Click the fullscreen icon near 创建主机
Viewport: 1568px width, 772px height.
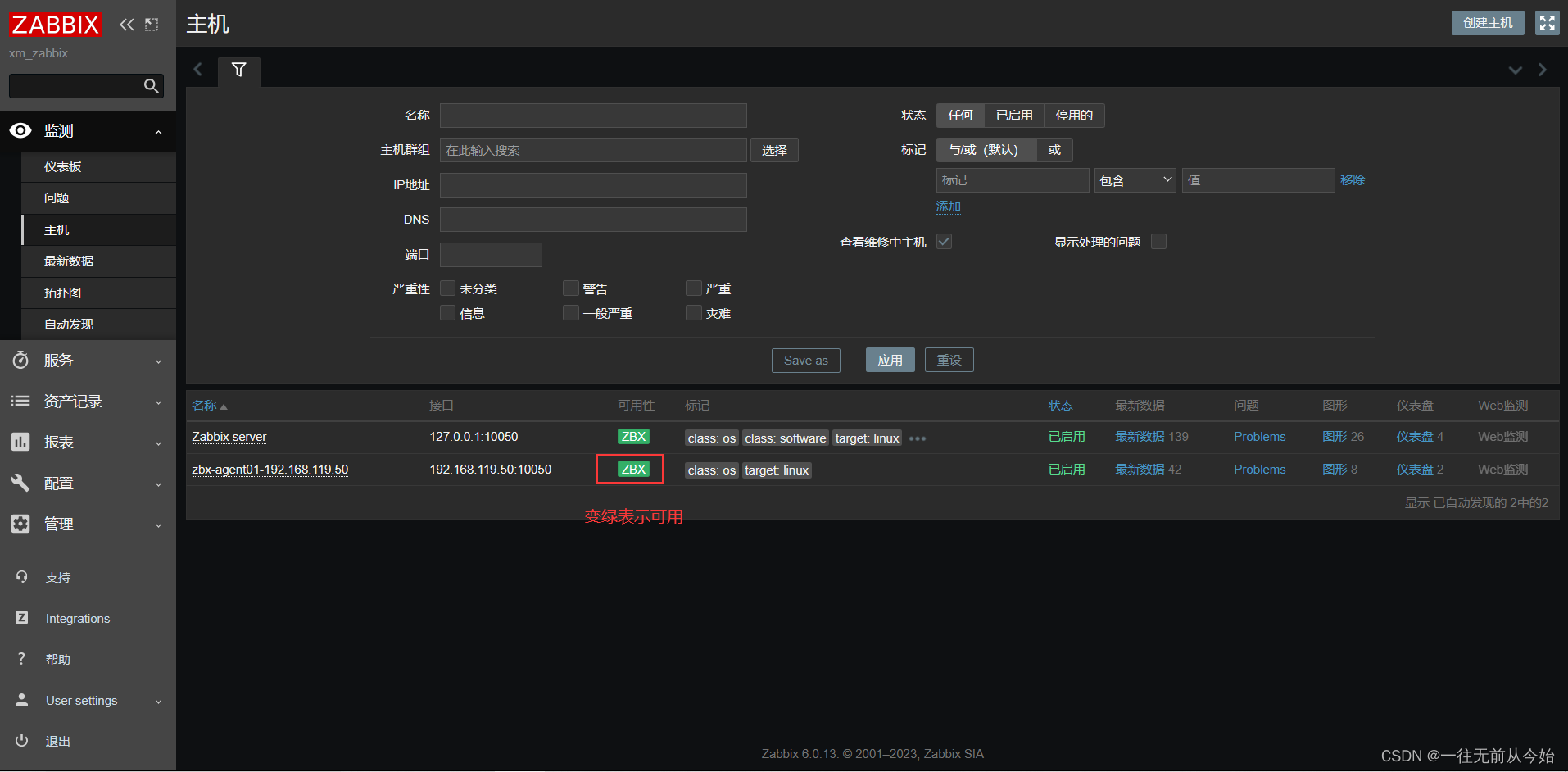coord(1547,22)
